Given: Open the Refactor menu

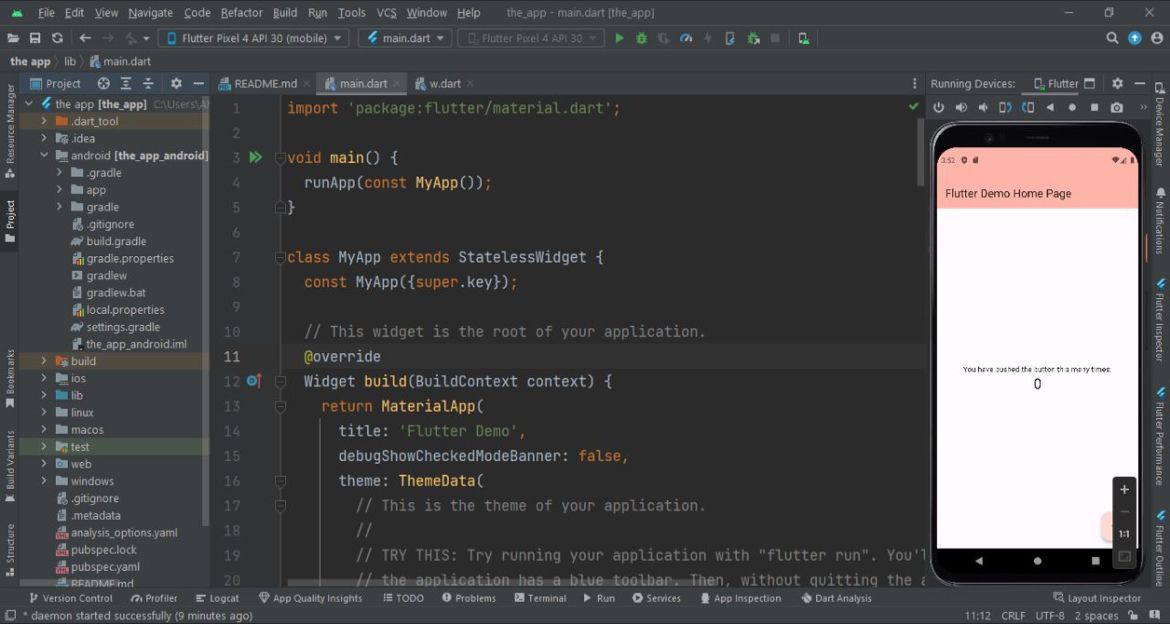Looking at the screenshot, I should pos(241,13).
